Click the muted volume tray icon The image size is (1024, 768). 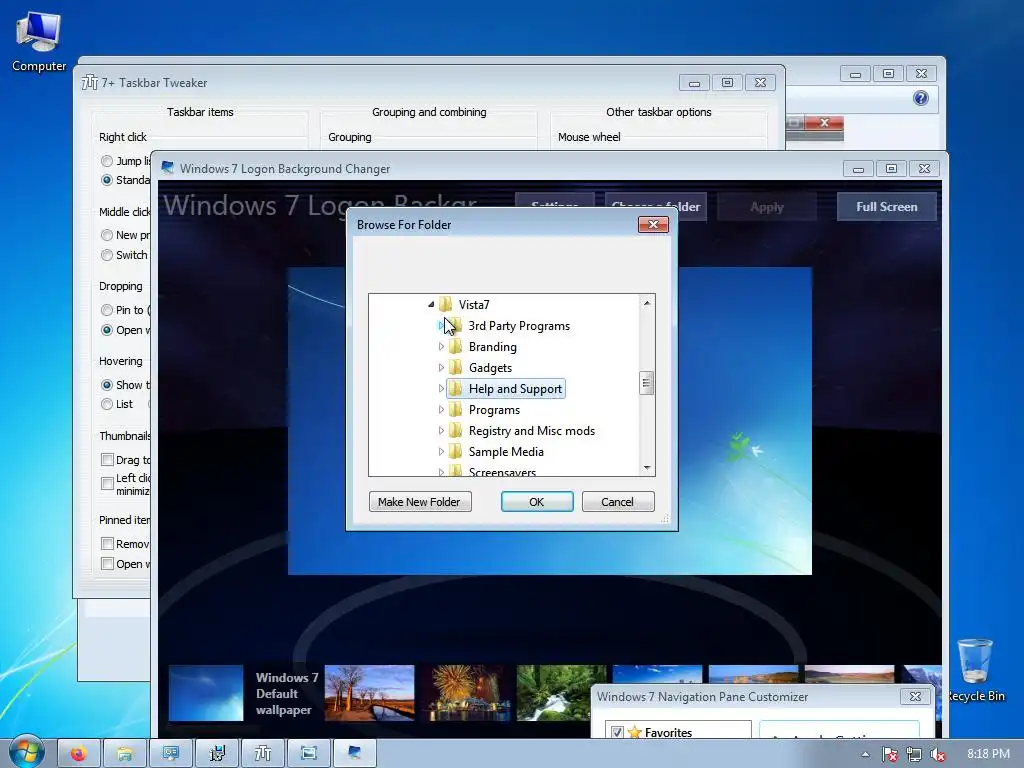pos(938,754)
